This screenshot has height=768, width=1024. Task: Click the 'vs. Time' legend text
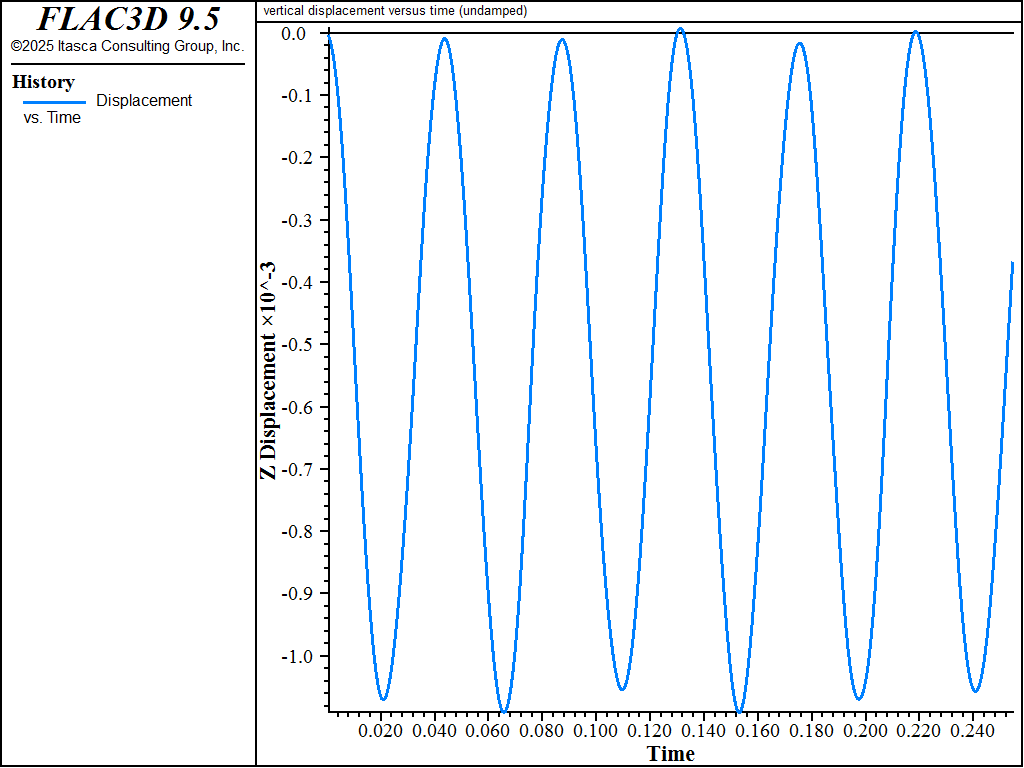[x=52, y=118]
